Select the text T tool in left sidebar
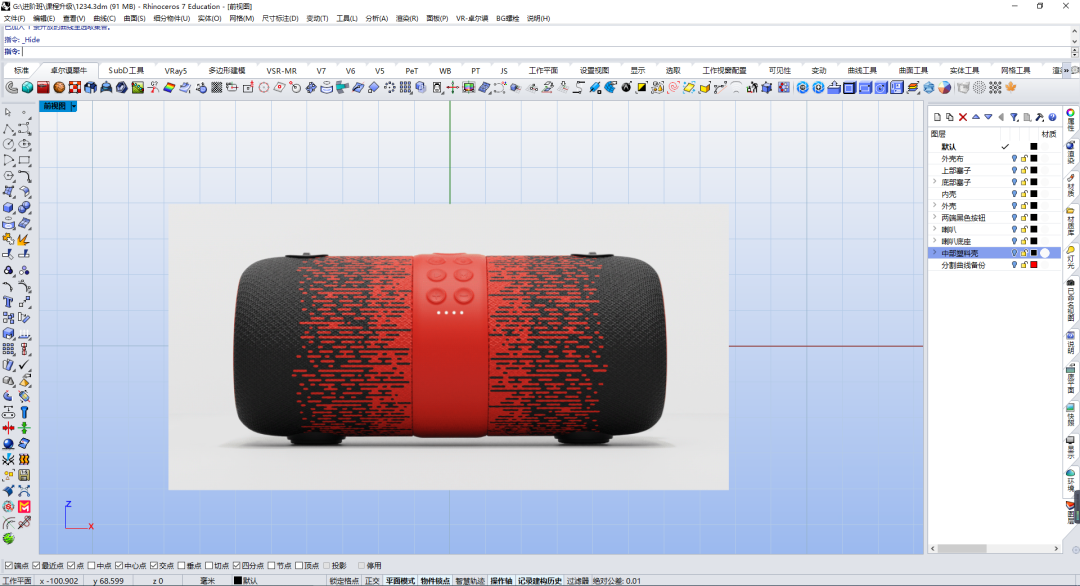Image resolution: width=1080 pixels, height=586 pixels. [8, 302]
